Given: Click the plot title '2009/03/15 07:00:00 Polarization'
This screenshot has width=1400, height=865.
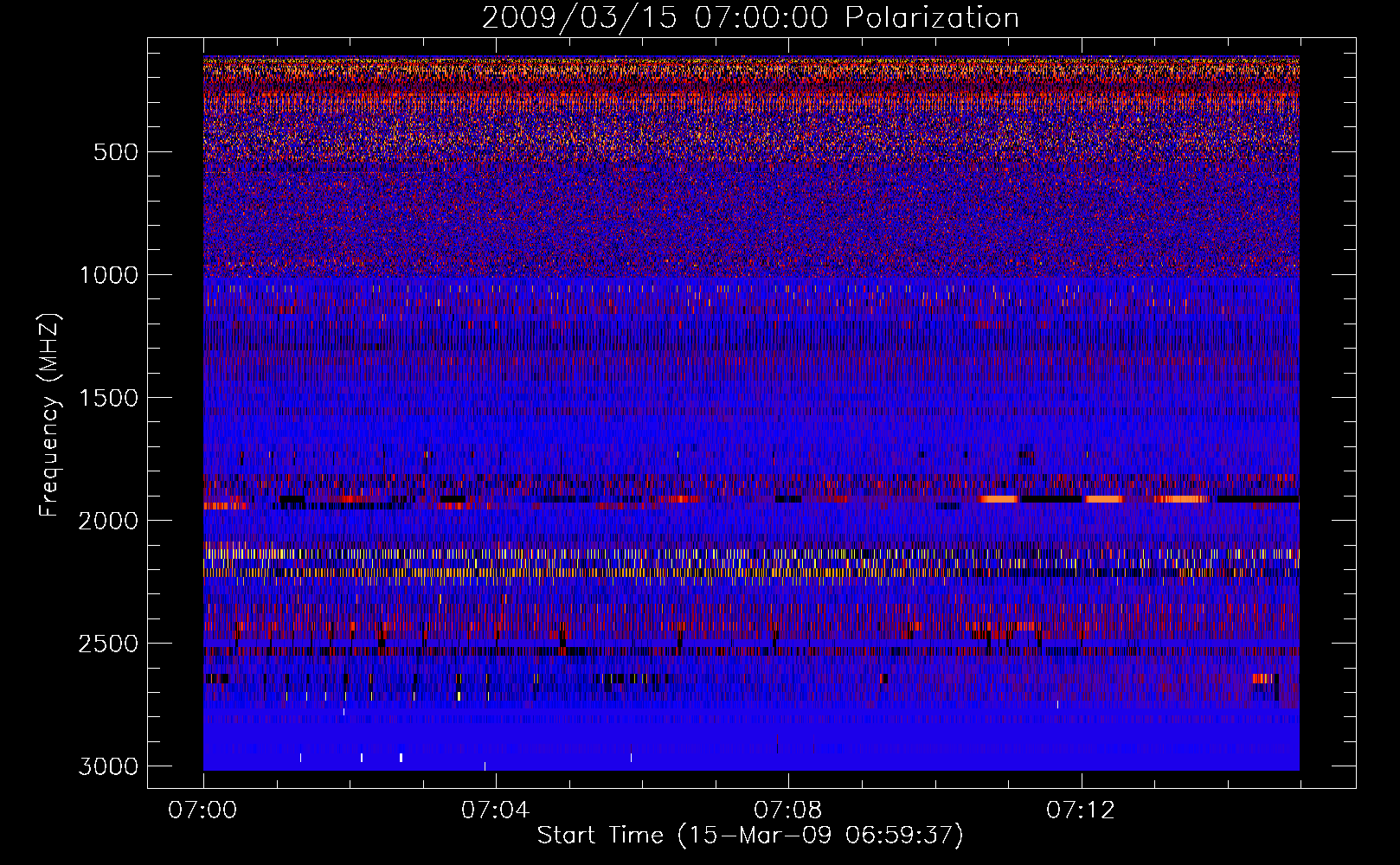Looking at the screenshot, I should (x=750, y=18).
